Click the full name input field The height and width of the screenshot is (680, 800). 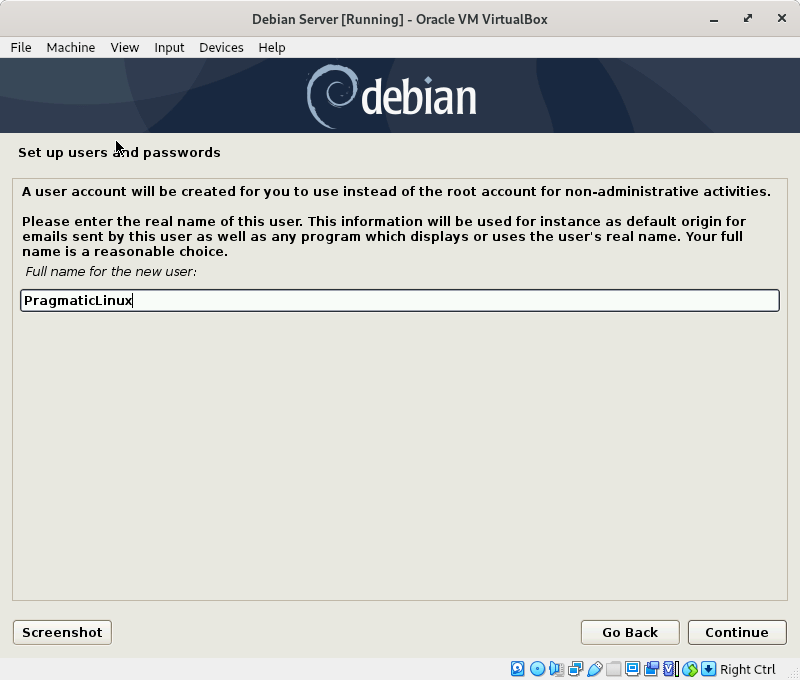point(400,300)
